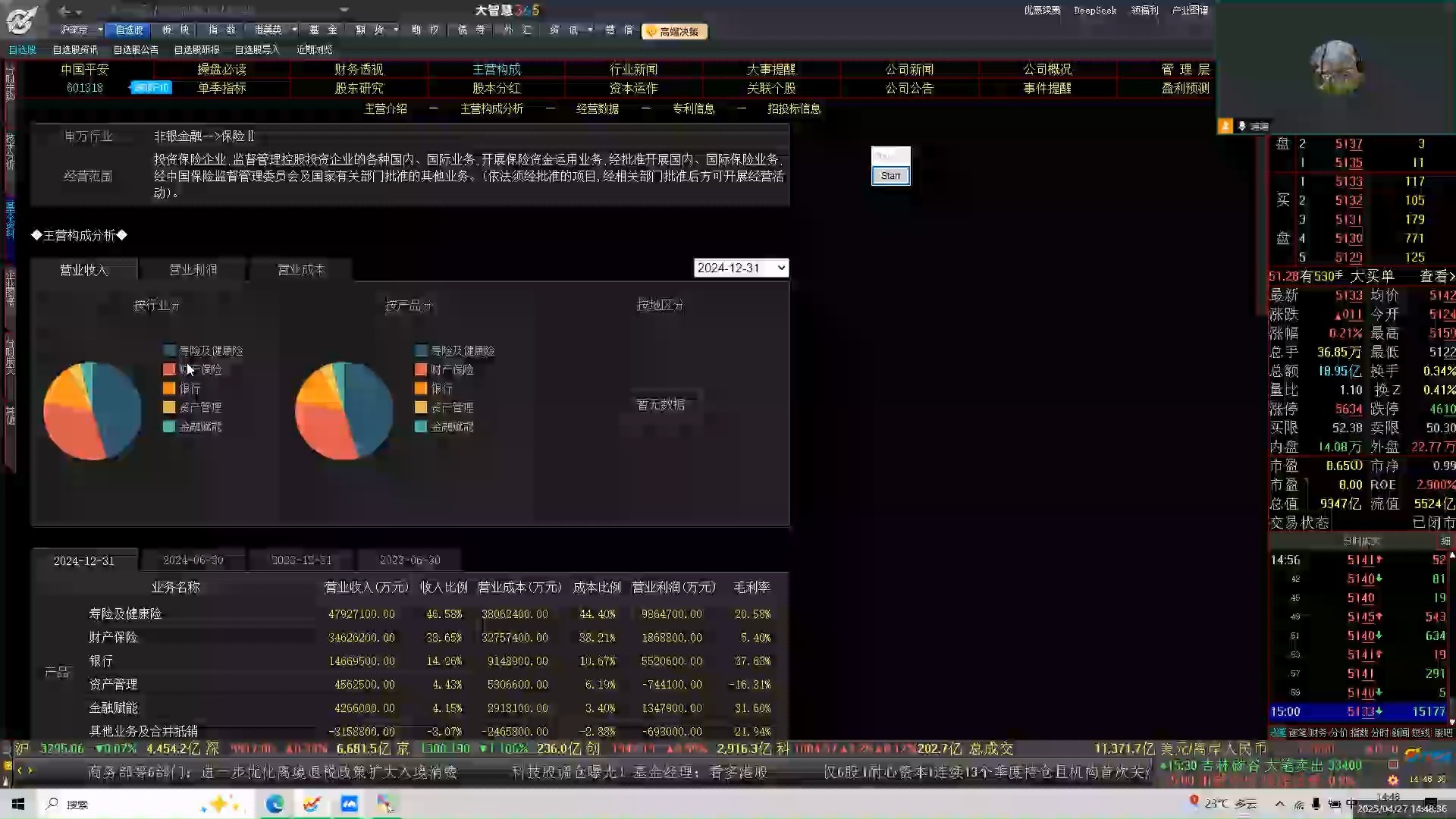
Task: Open the 公司公告 F10 section
Action: 909,88
